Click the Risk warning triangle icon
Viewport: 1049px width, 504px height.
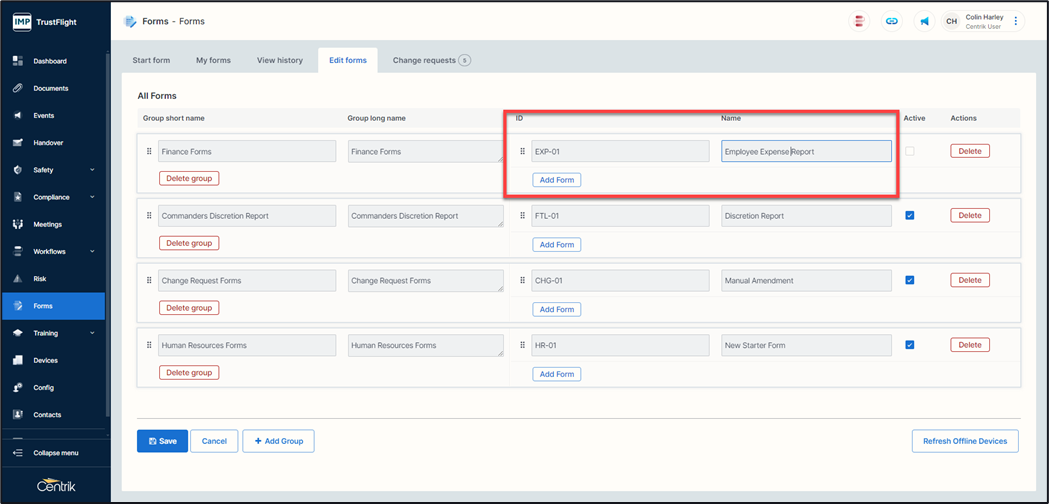[17, 279]
